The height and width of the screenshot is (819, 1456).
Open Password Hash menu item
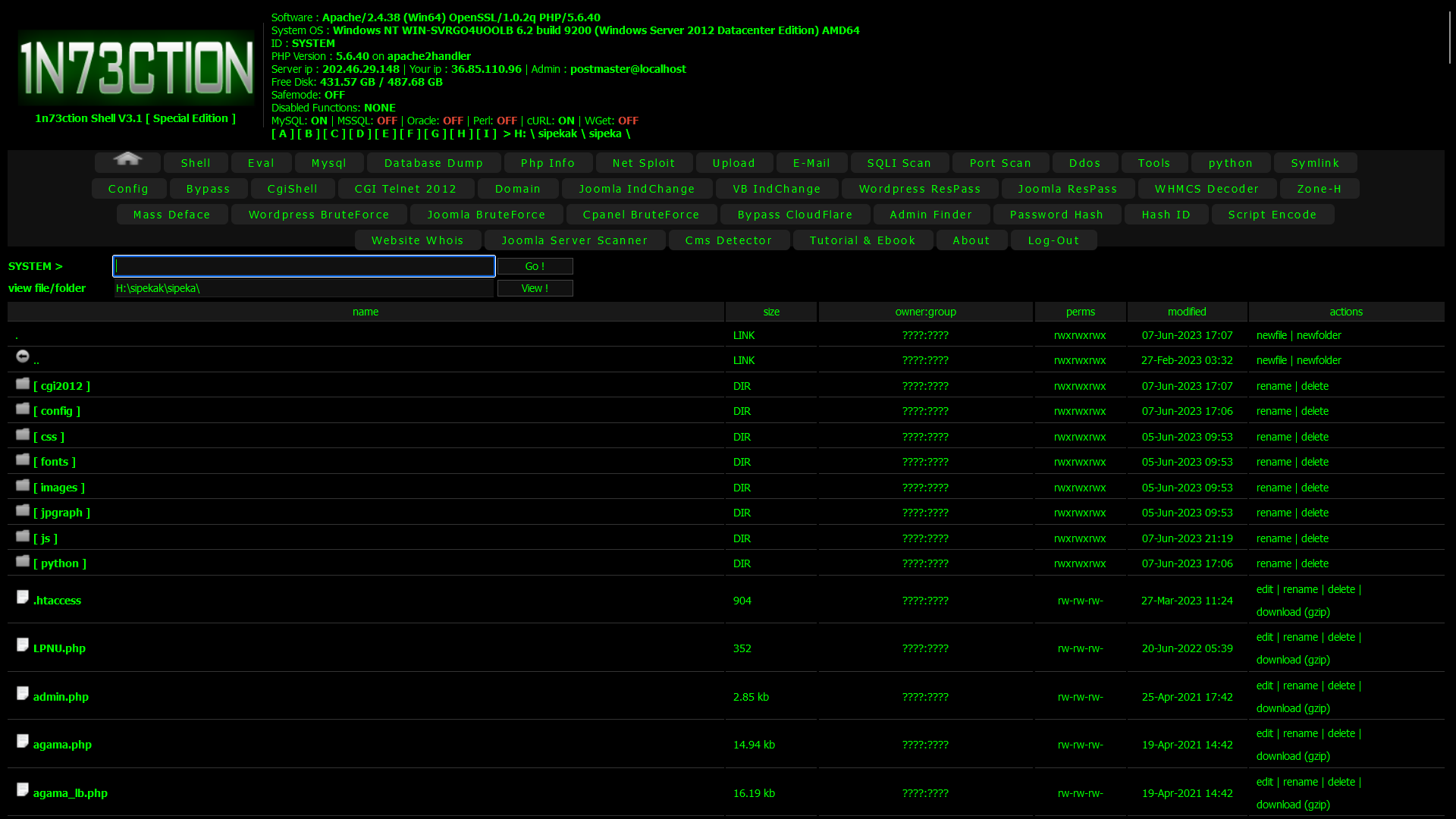click(x=1057, y=215)
